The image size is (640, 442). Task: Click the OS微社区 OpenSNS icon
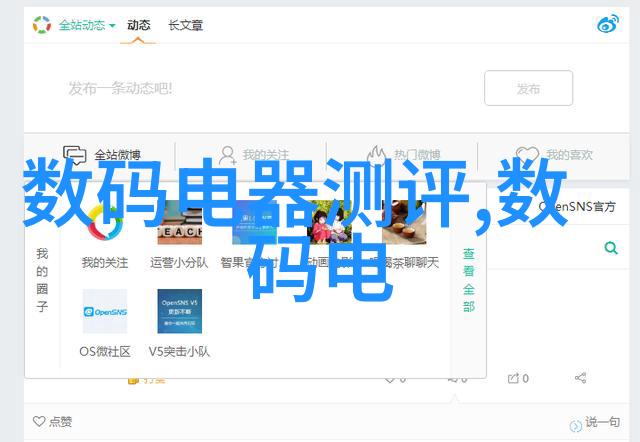click(x=104, y=311)
